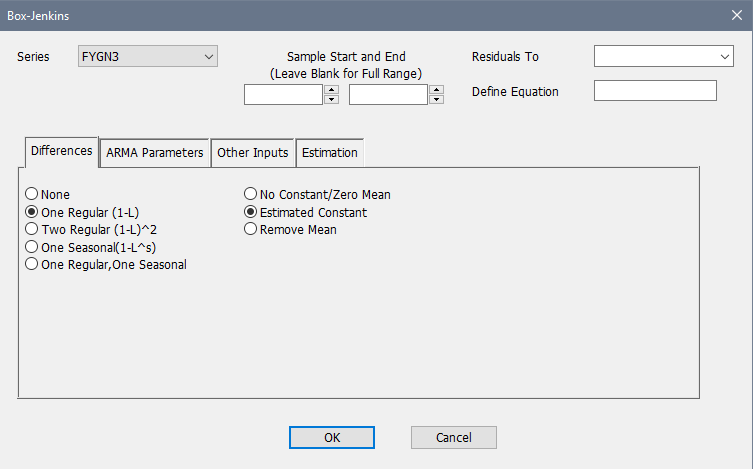Increment the sample start spinner up arrow
The height and width of the screenshot is (469, 753).
[x=331, y=90]
